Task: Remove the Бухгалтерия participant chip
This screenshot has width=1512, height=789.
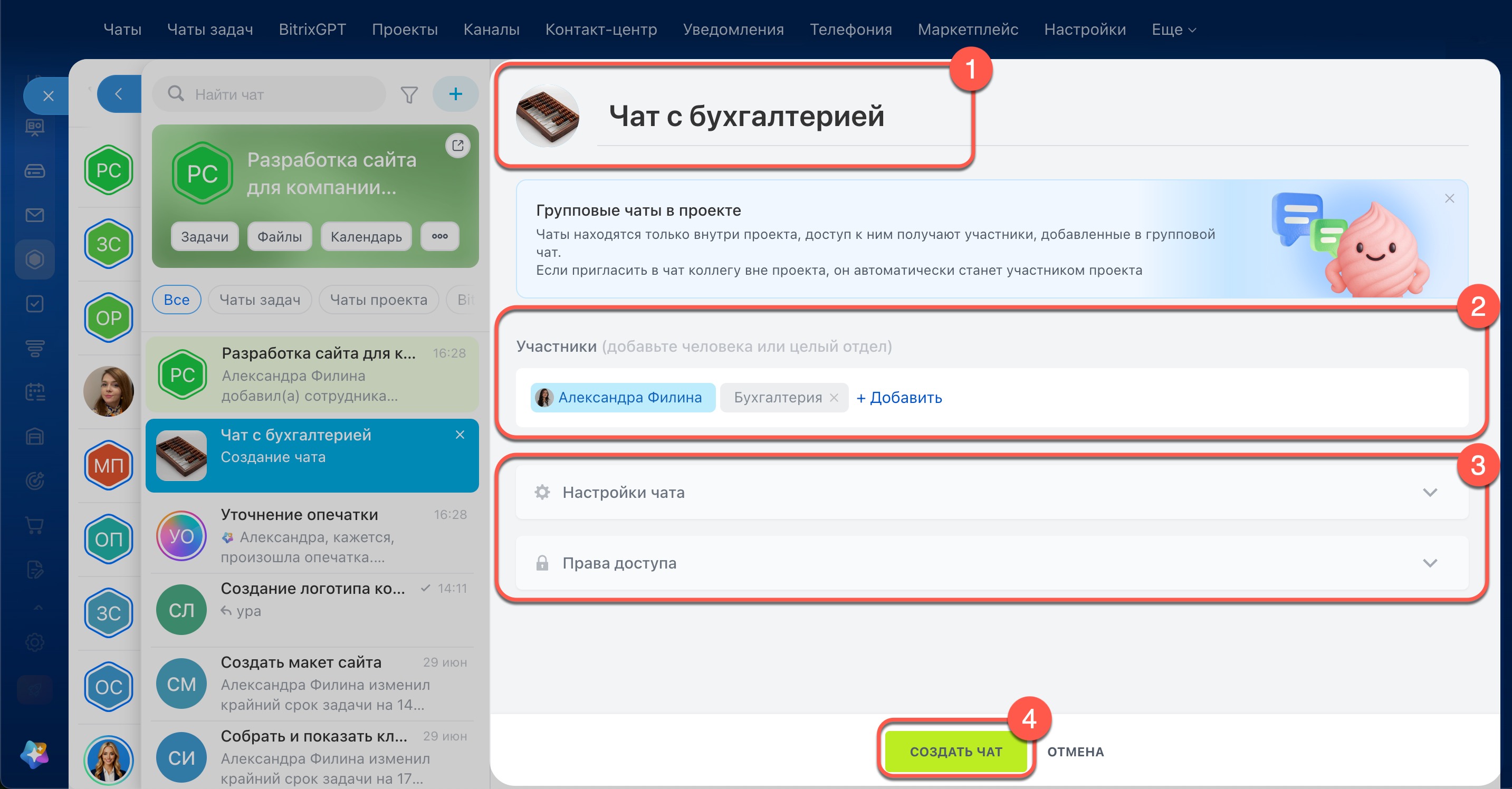Action: pos(834,398)
